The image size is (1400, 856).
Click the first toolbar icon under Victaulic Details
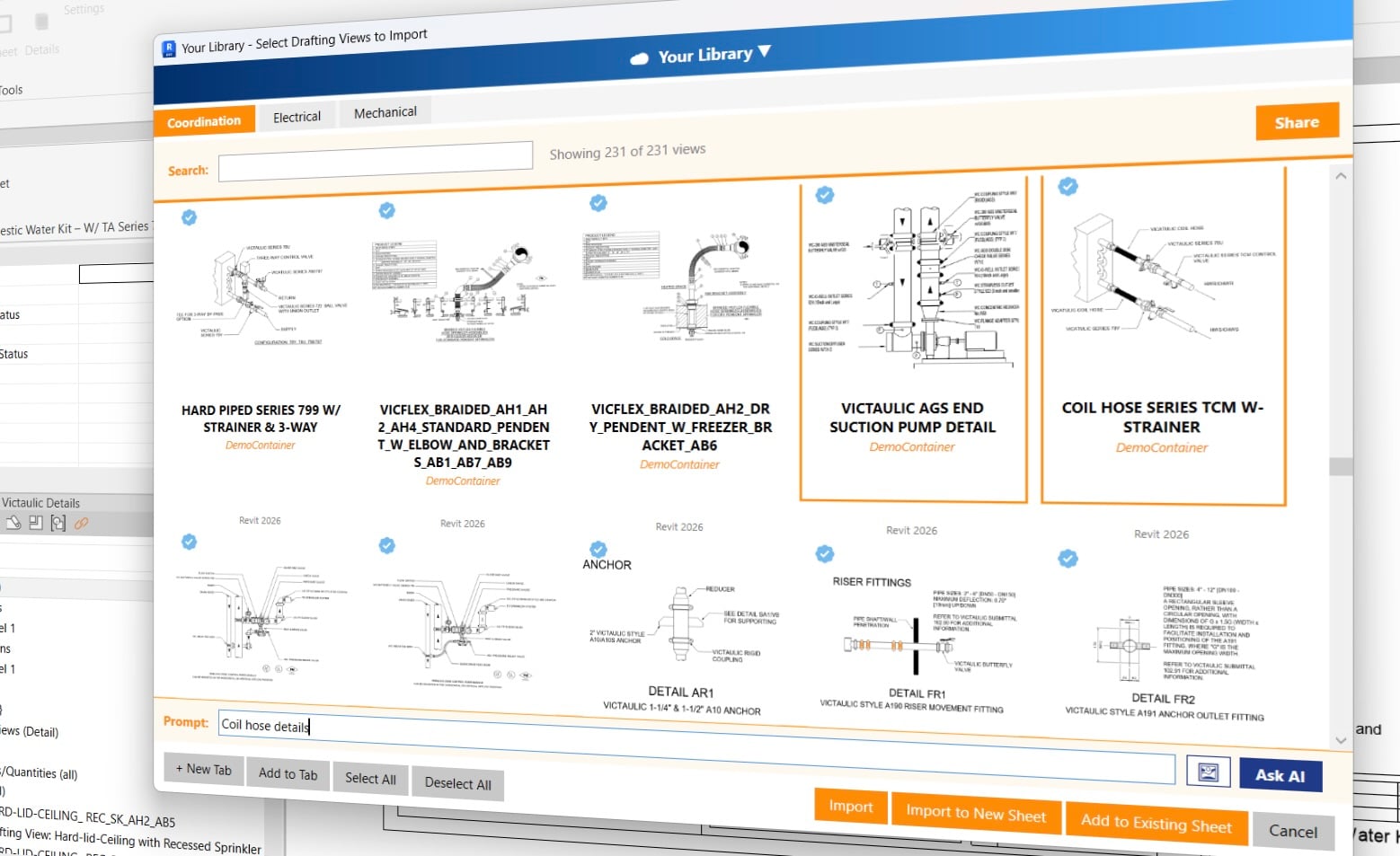pyautogui.click(x=13, y=523)
